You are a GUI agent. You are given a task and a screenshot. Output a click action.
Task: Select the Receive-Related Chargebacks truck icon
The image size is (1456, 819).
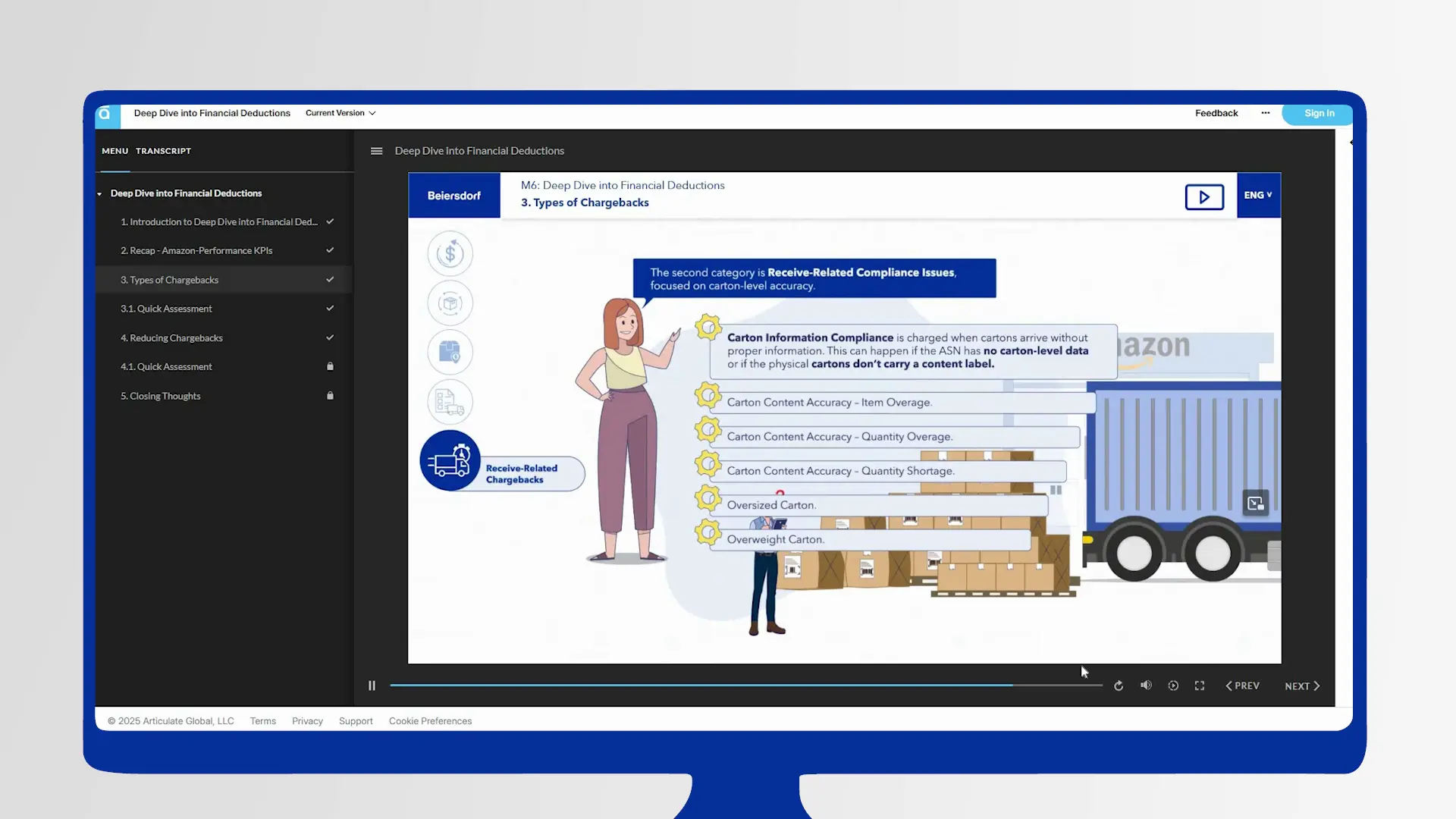450,460
